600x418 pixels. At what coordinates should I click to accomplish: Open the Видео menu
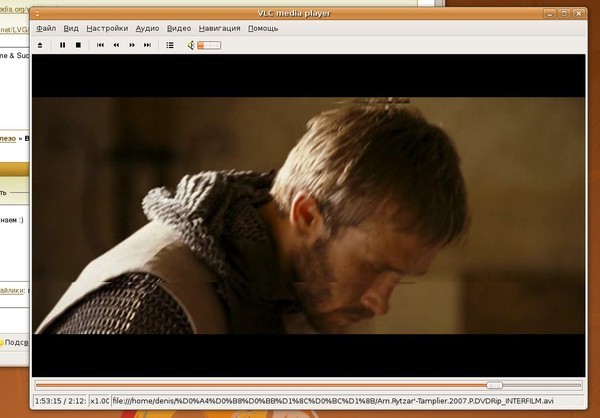(179, 28)
